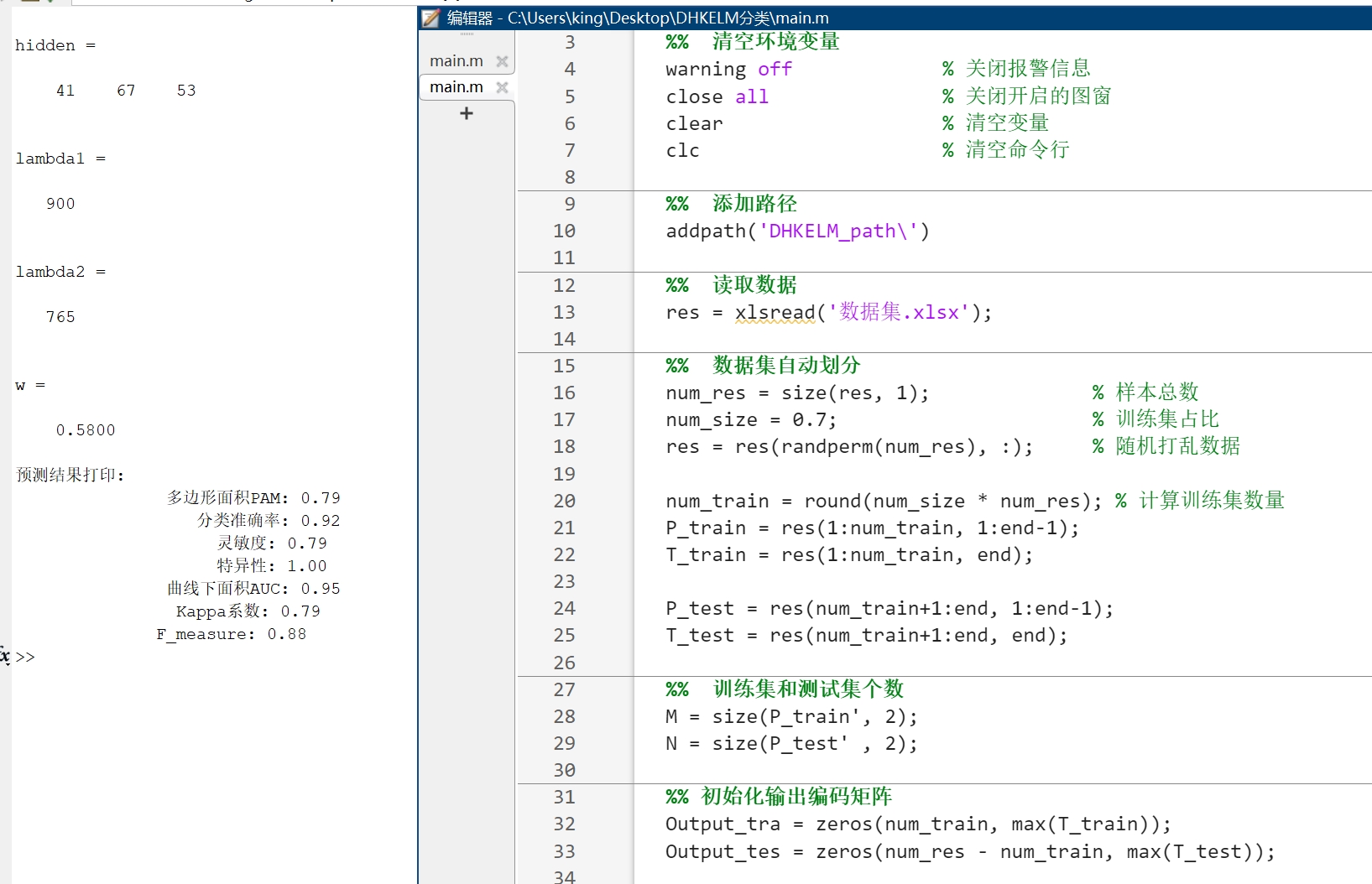Click the 'num_size = 0.7;' line
The image size is (1372, 884).
coord(751,420)
